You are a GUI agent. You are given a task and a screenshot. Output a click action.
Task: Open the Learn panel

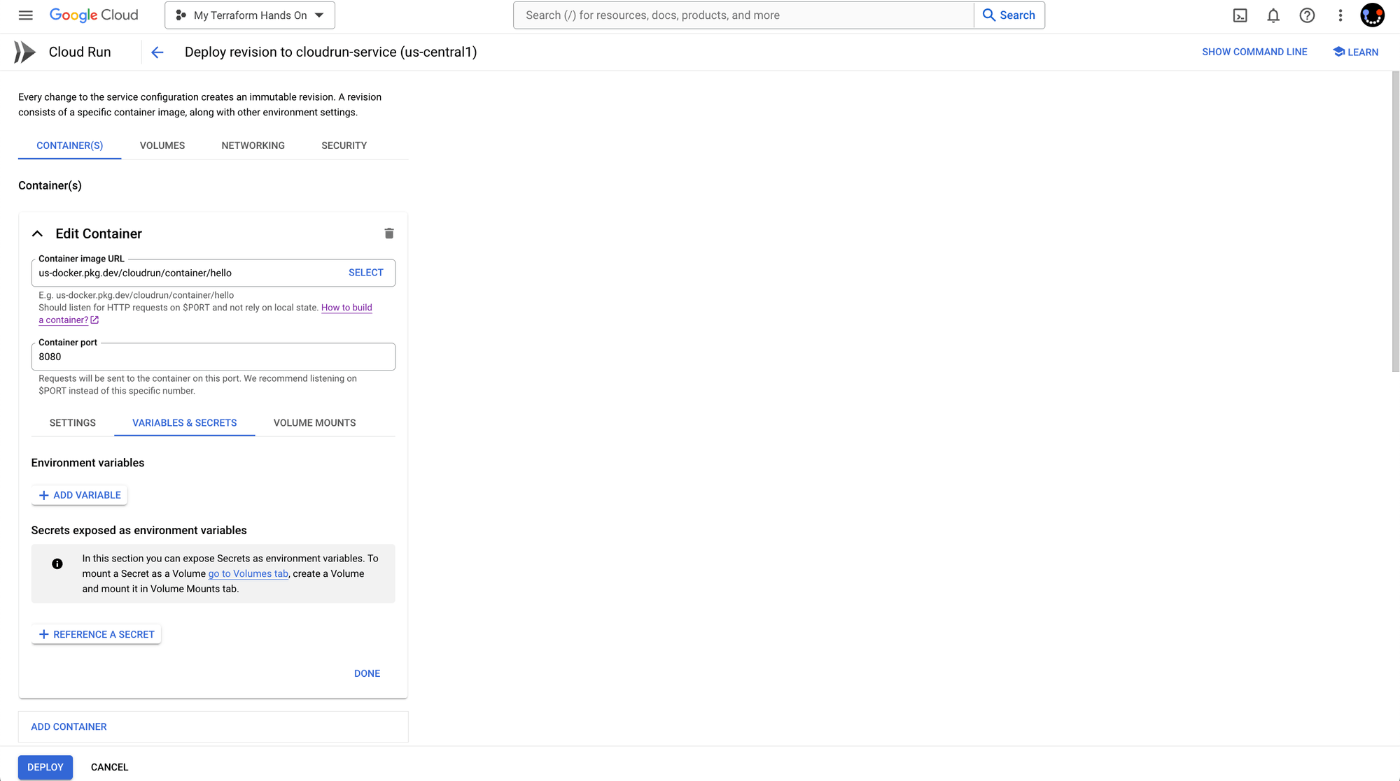(1355, 52)
